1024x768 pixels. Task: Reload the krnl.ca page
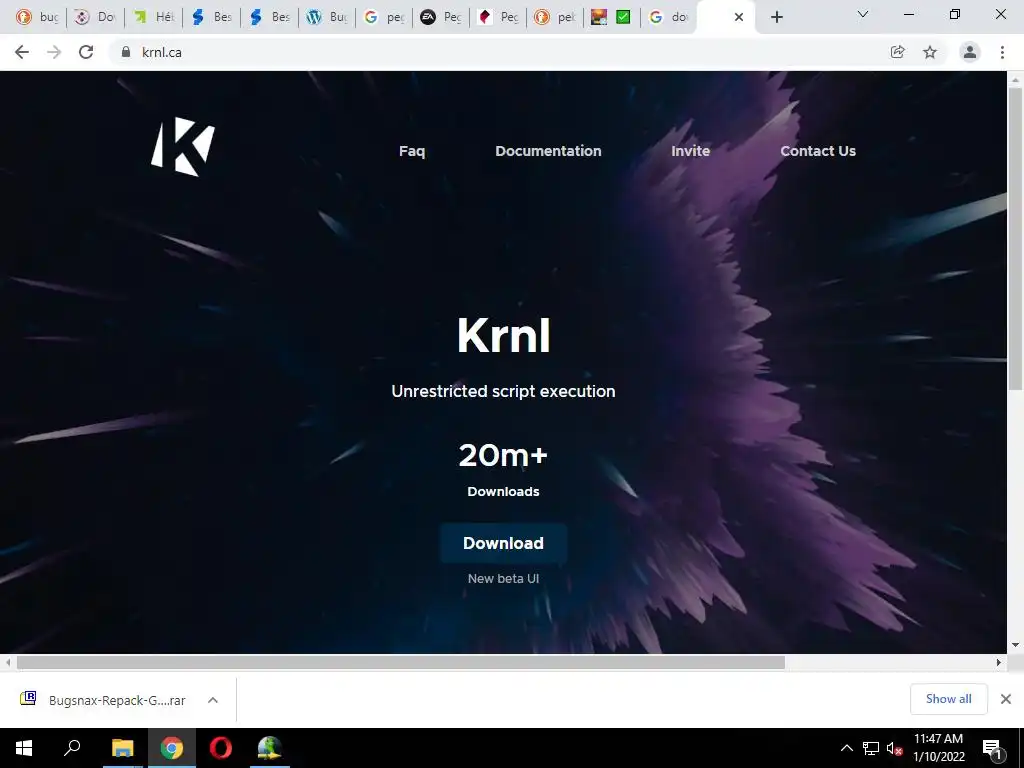pyautogui.click(x=86, y=52)
